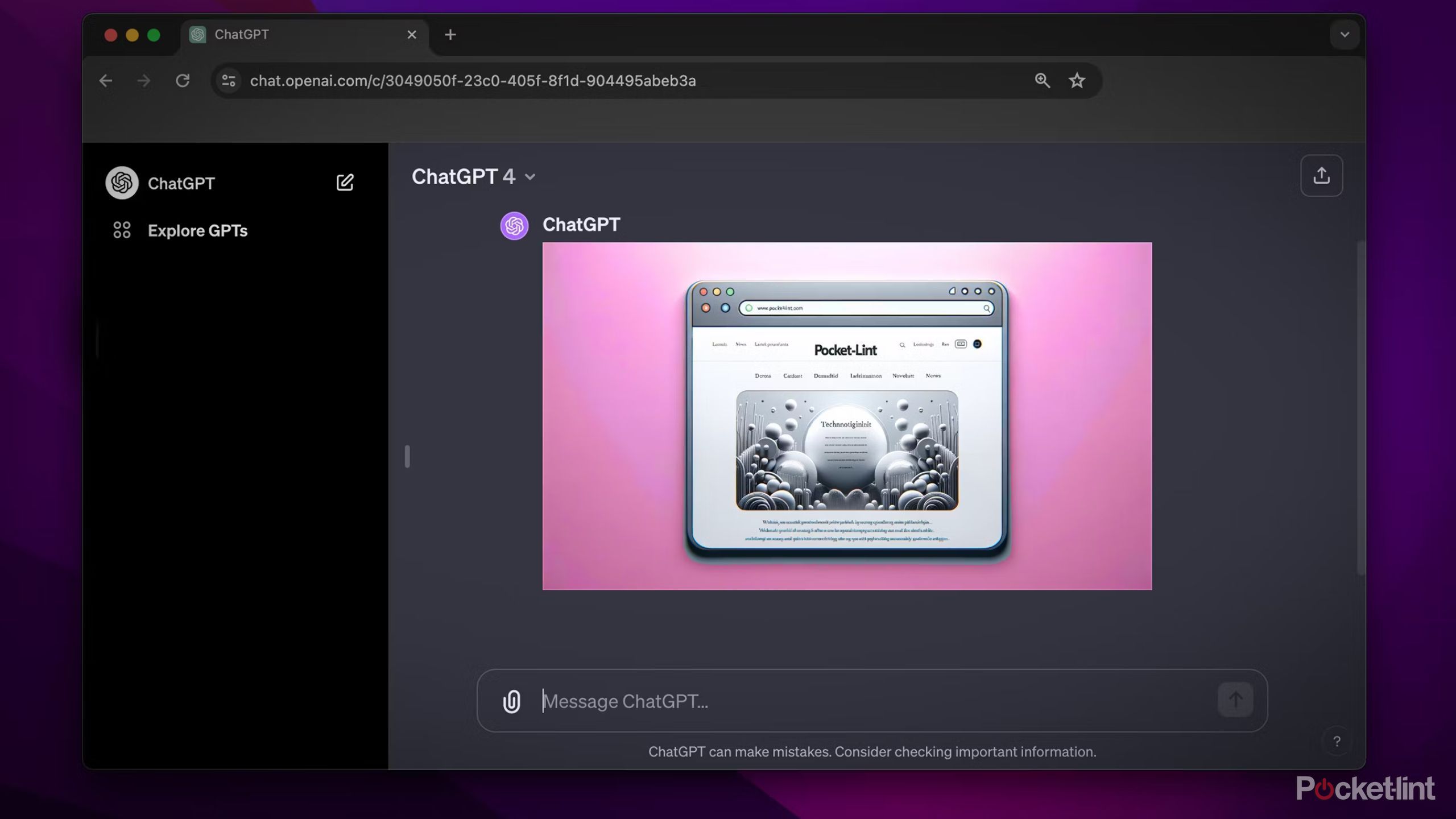Open the help question mark button
The height and width of the screenshot is (819, 1456).
(x=1337, y=742)
